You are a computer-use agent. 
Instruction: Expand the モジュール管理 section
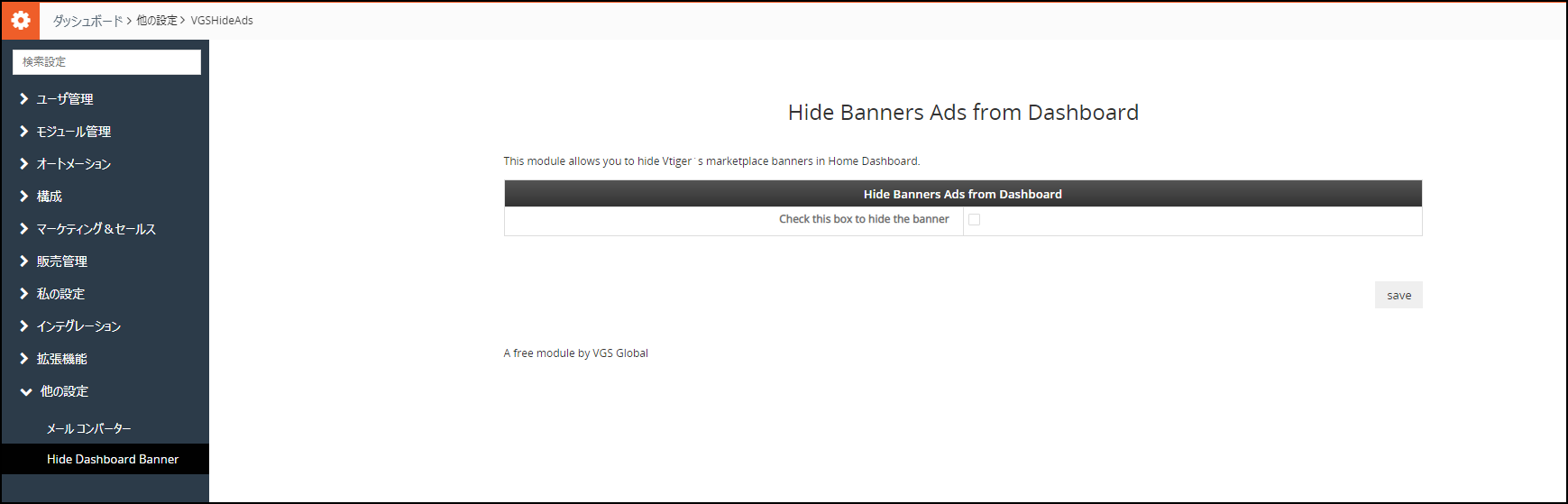73,132
